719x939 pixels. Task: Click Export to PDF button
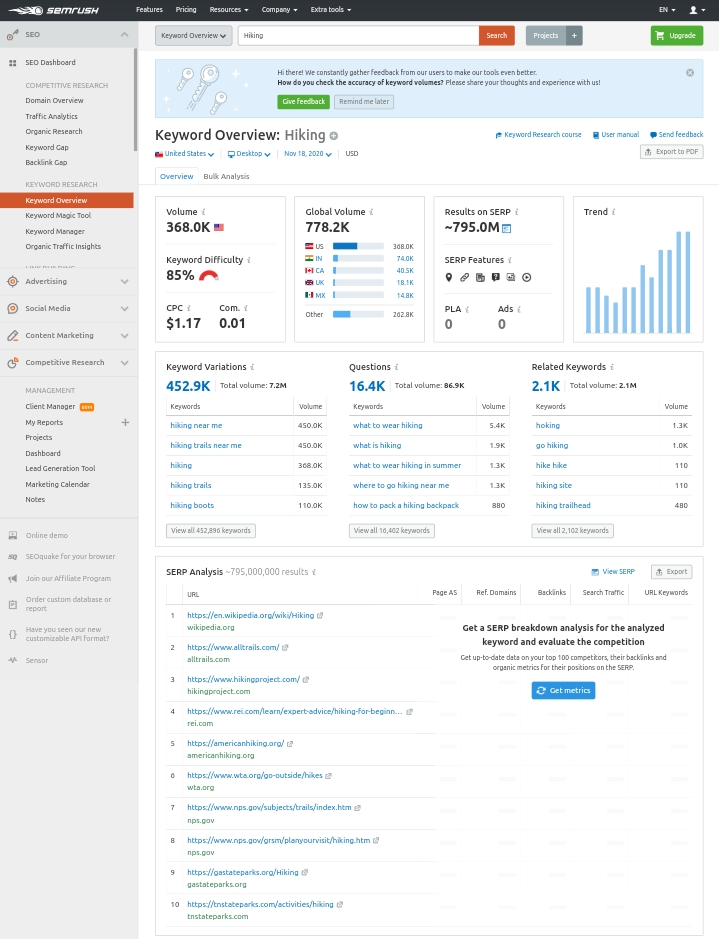click(x=672, y=152)
